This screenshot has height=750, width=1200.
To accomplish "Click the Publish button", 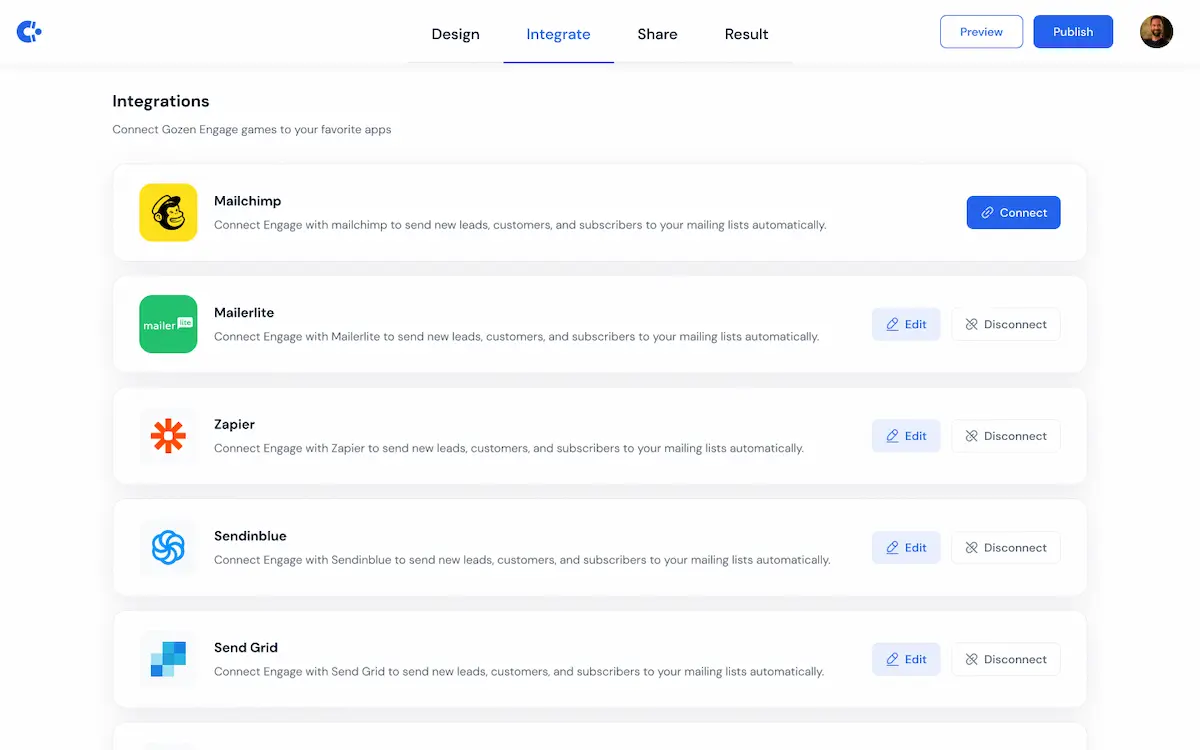I will [x=1073, y=31].
